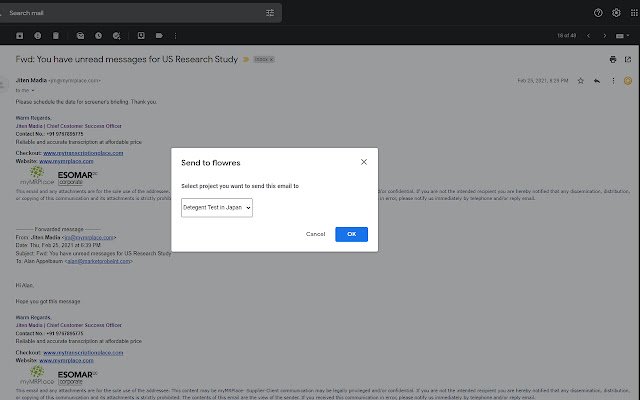Click the lower myMRPlace logo
Screen dimensions: 640x400
point(37,376)
